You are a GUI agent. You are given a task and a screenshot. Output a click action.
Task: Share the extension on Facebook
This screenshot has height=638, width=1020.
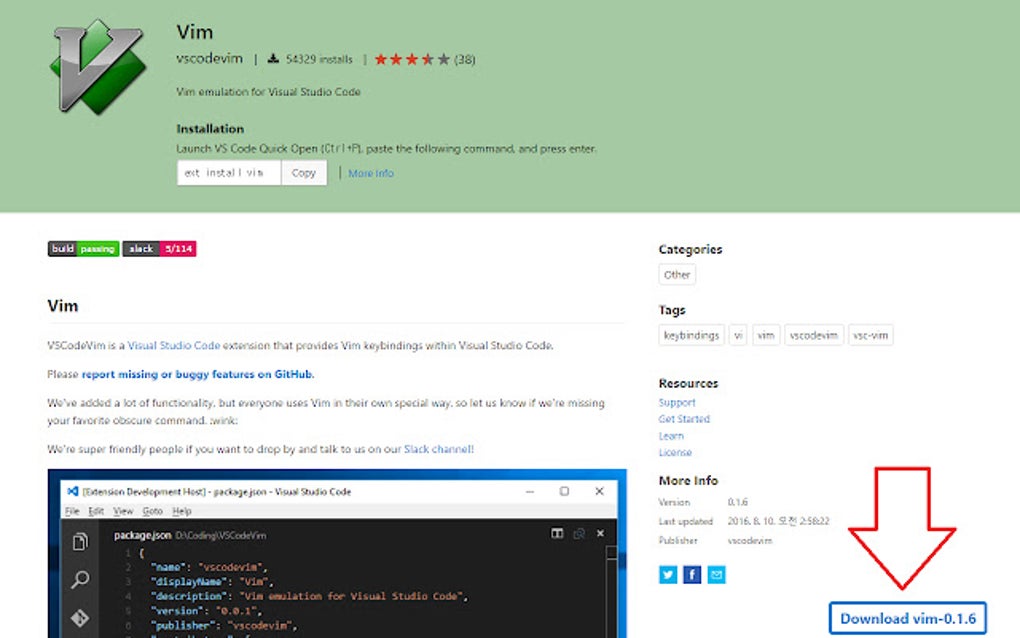click(x=691, y=575)
